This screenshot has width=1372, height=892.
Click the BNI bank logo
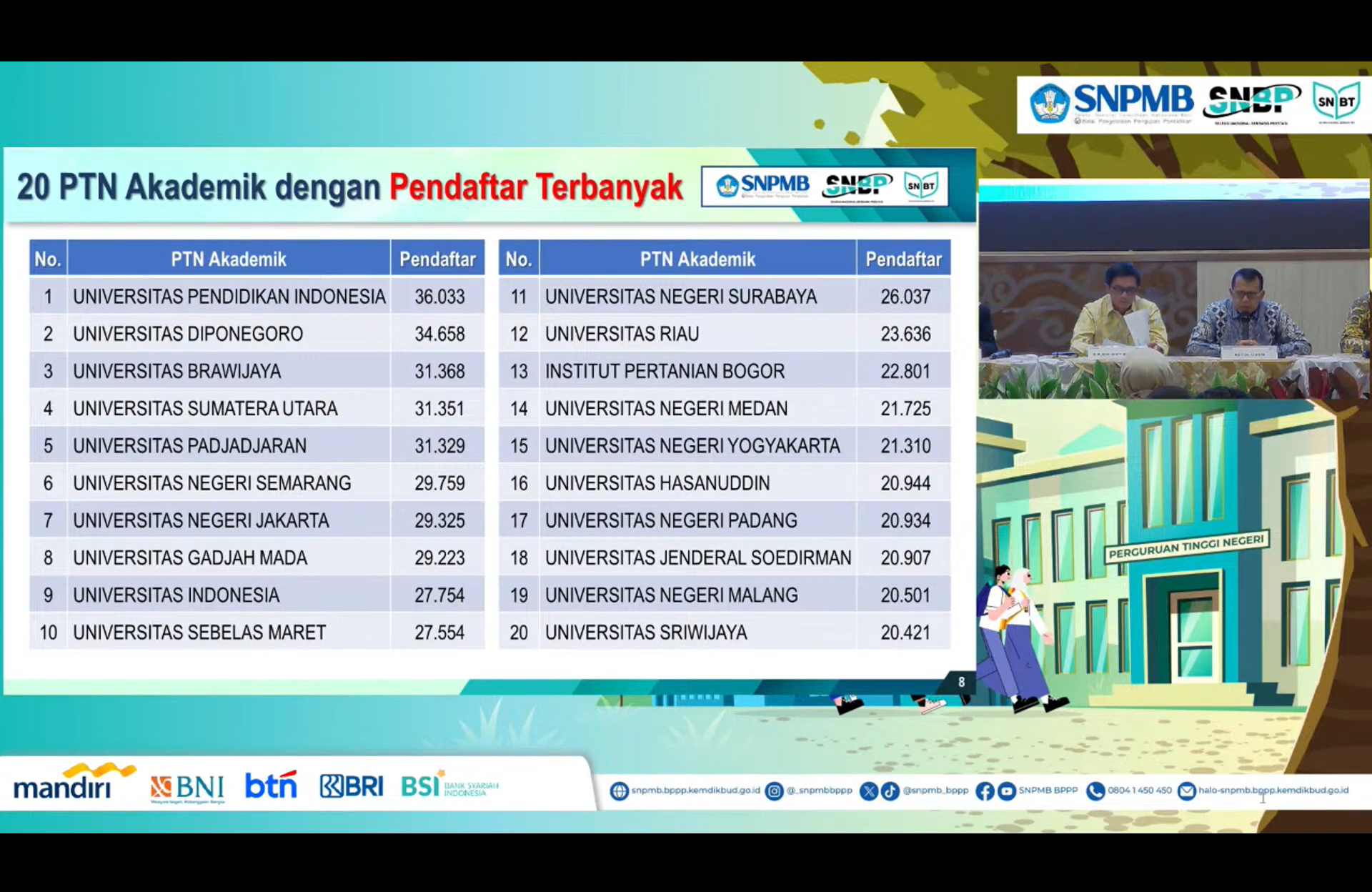point(187,787)
